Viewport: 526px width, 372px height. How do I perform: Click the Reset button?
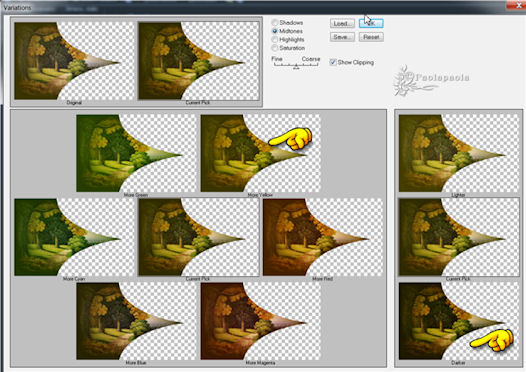(x=371, y=37)
